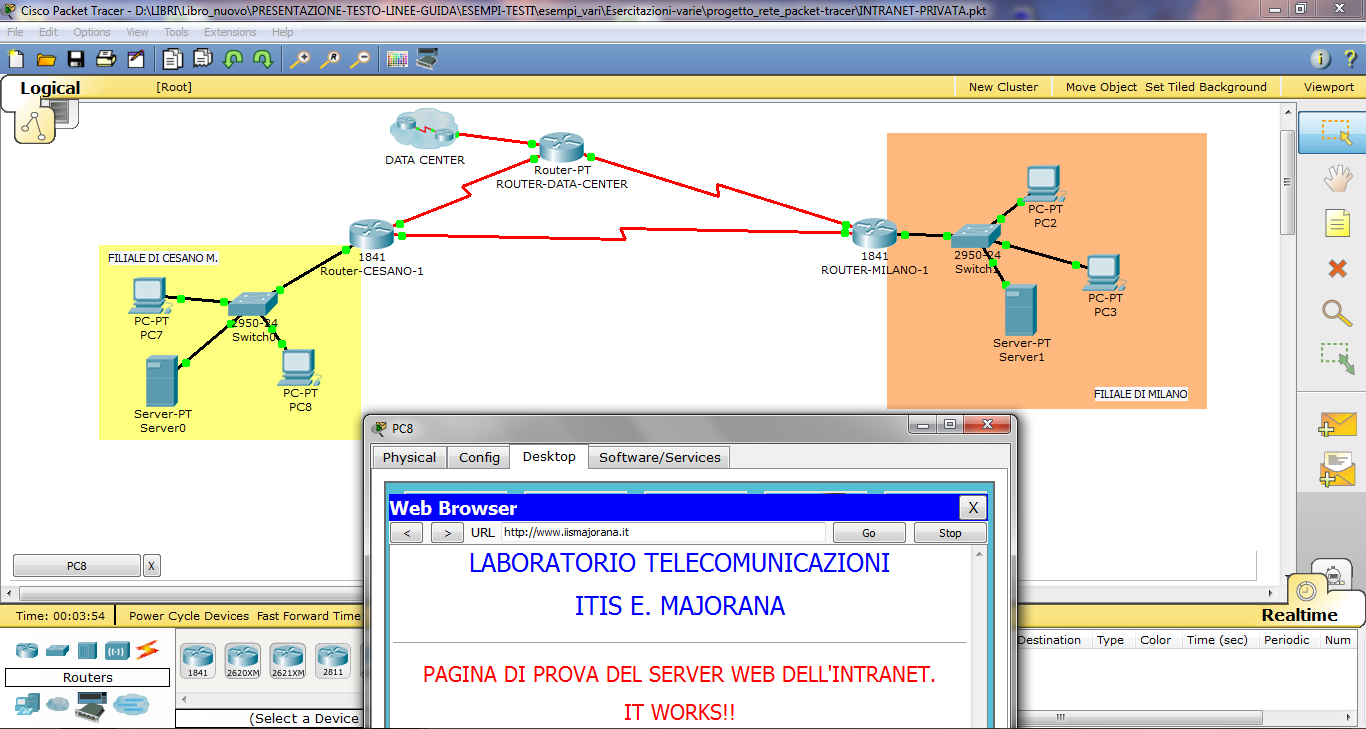1366x729 pixels.
Task: Switch to Config tab in PC8
Action: (x=480, y=457)
